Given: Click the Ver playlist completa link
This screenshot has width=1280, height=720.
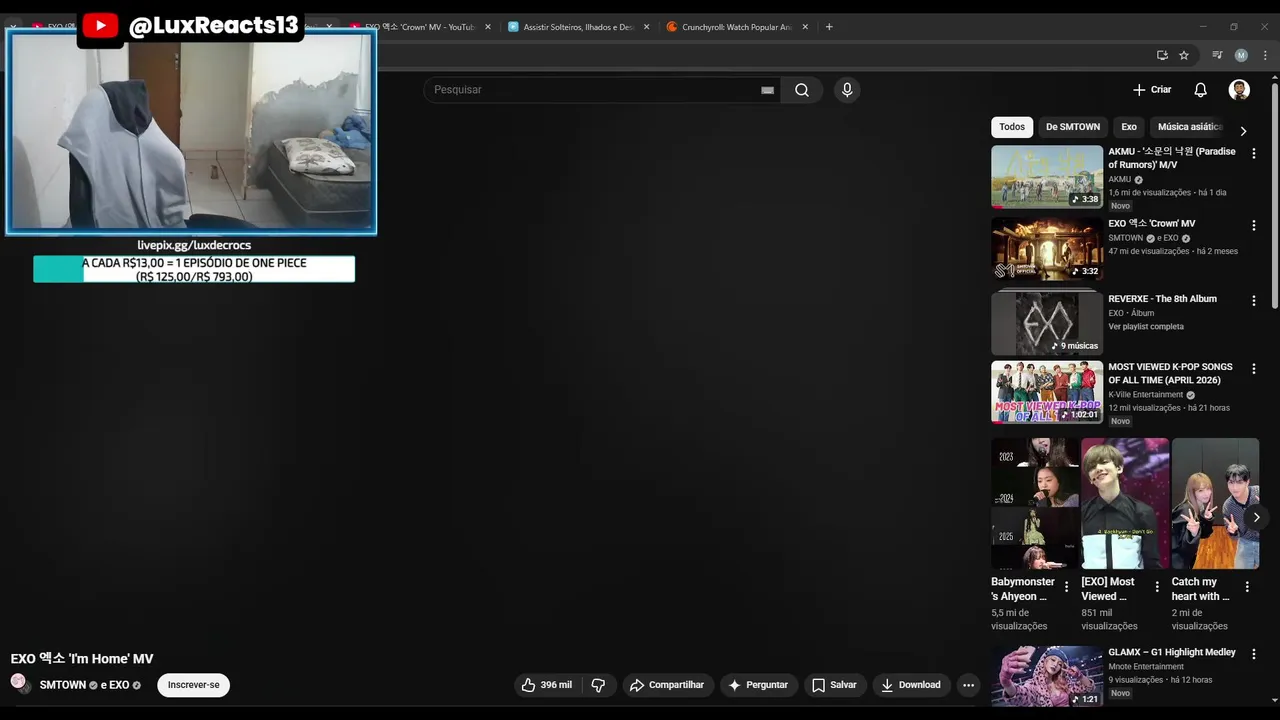Looking at the screenshot, I should (1145, 327).
